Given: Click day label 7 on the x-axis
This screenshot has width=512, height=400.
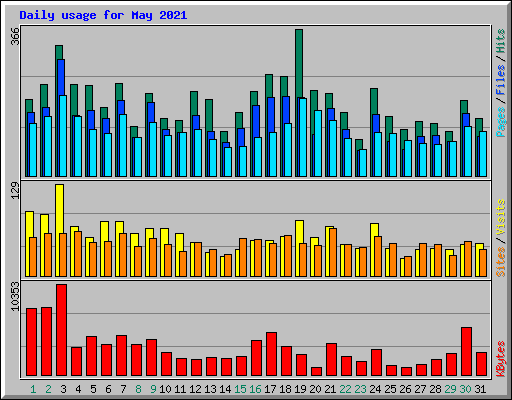Looking at the screenshot, I should [123, 389].
